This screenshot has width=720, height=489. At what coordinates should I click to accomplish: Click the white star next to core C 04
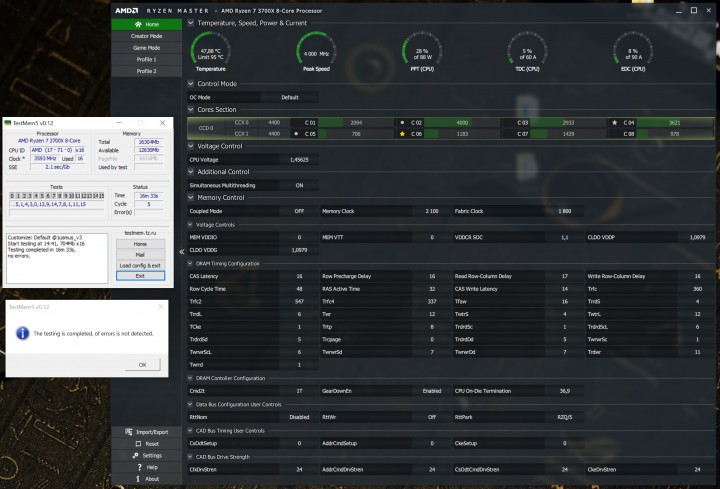615,123
